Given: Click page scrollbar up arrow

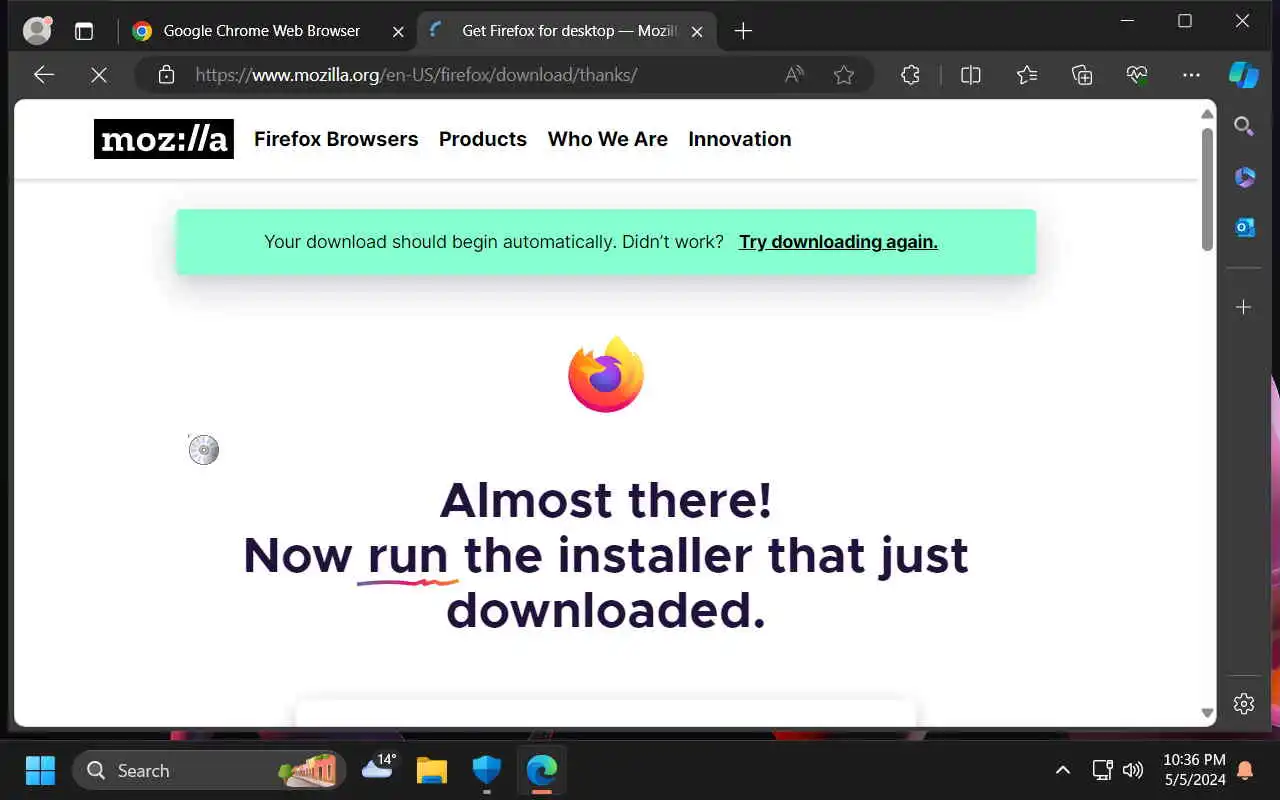Looking at the screenshot, I should (x=1207, y=114).
